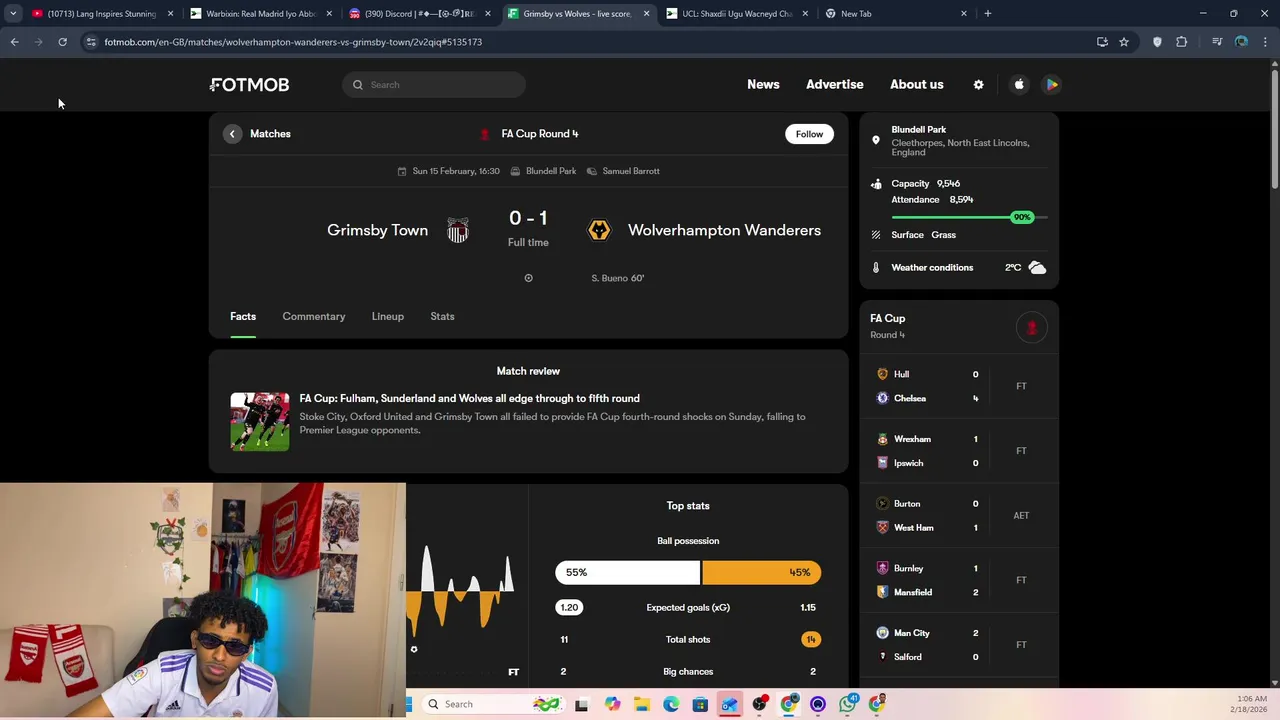Open the Chrome extensions puzzle icon
The width and height of the screenshot is (1280, 720).
coord(1182,42)
